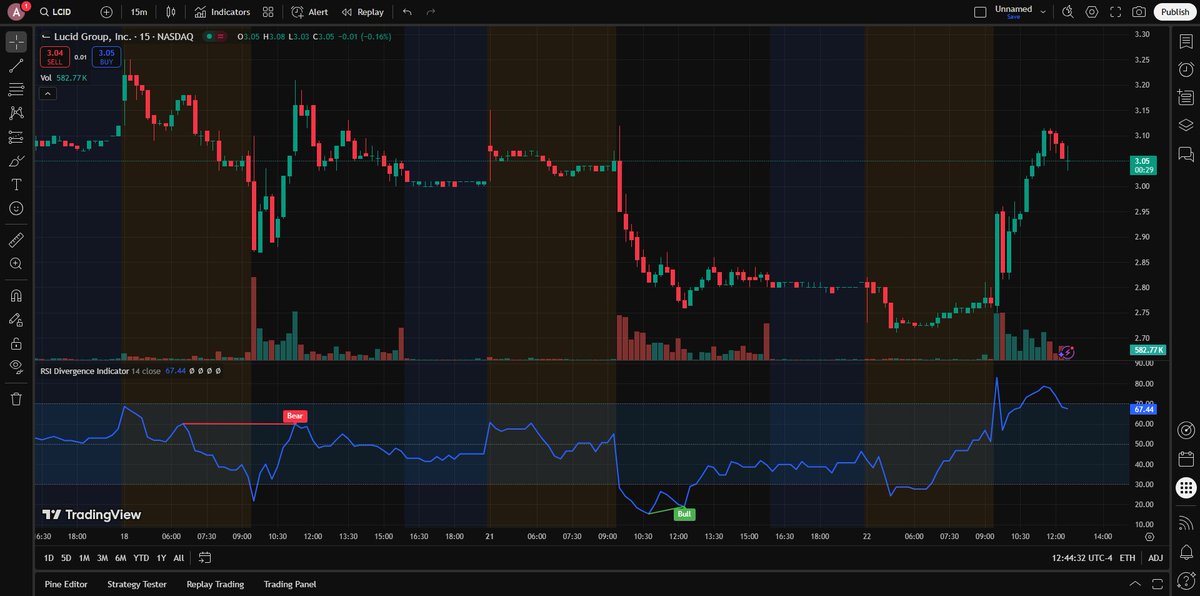This screenshot has width=1200, height=596.
Task: Open Quick Search icon
Action: pyautogui.click(x=1068, y=12)
